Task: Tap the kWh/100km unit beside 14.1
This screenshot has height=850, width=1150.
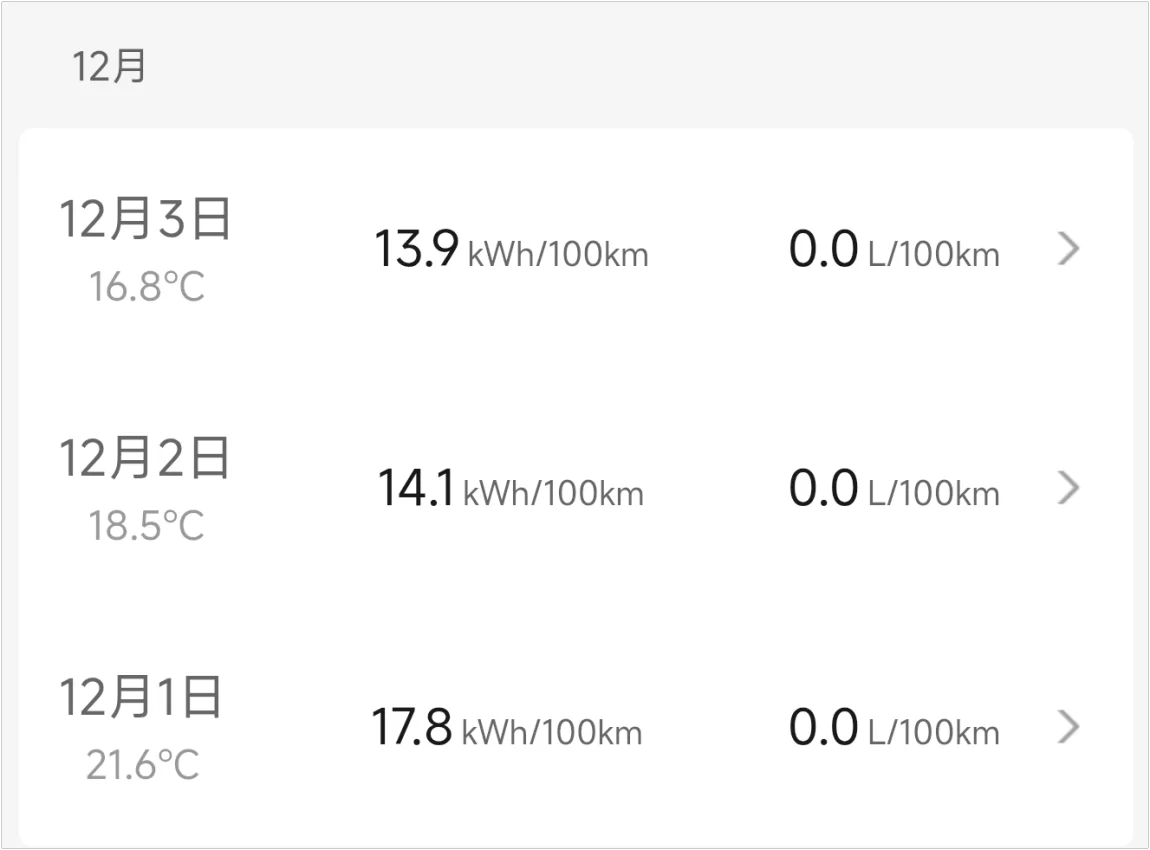Action: (553, 493)
